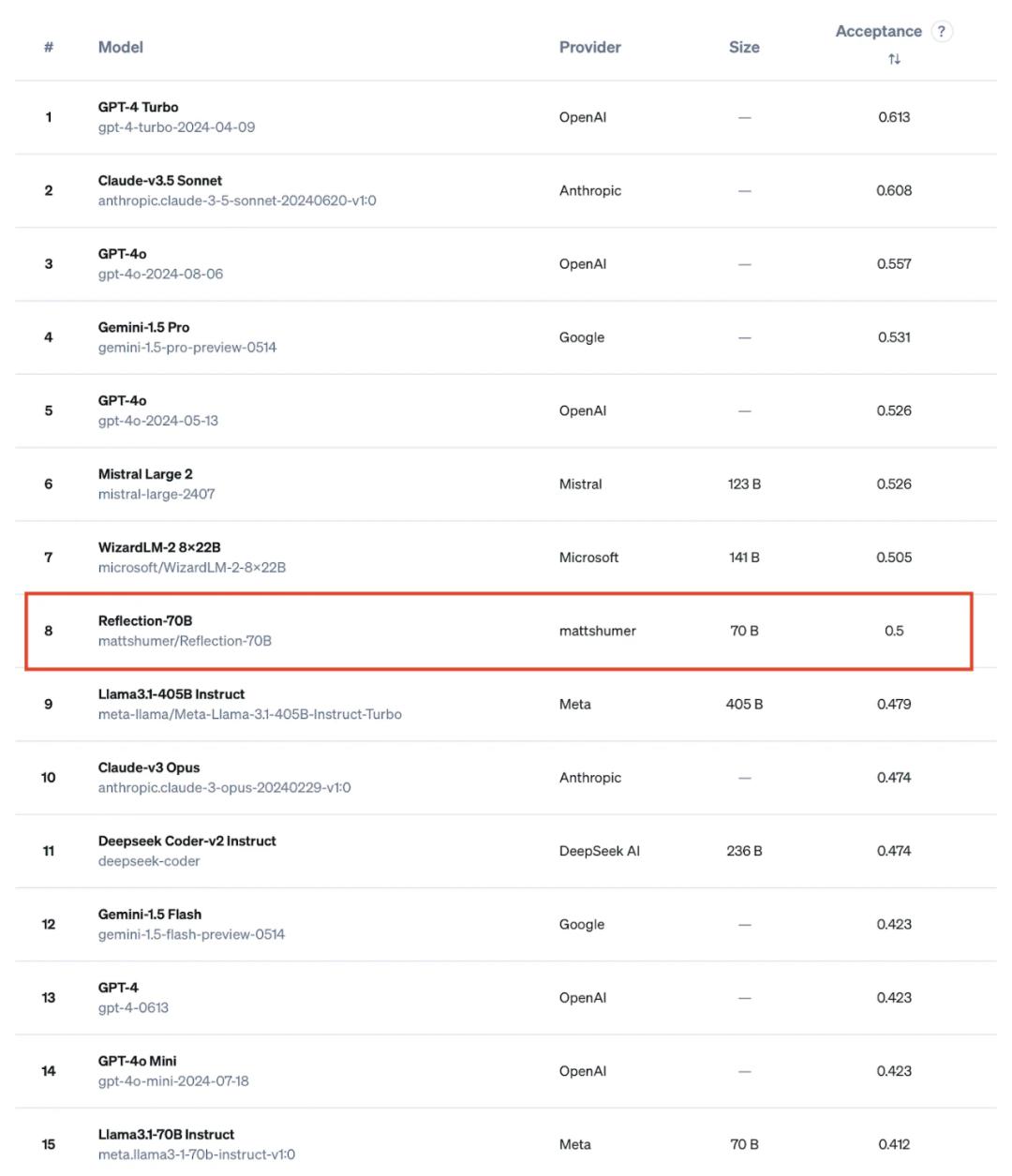Click the Claude-v3 Opus model name
Image resolution: width=1012 pixels, height=1176 pixels.
point(149,767)
